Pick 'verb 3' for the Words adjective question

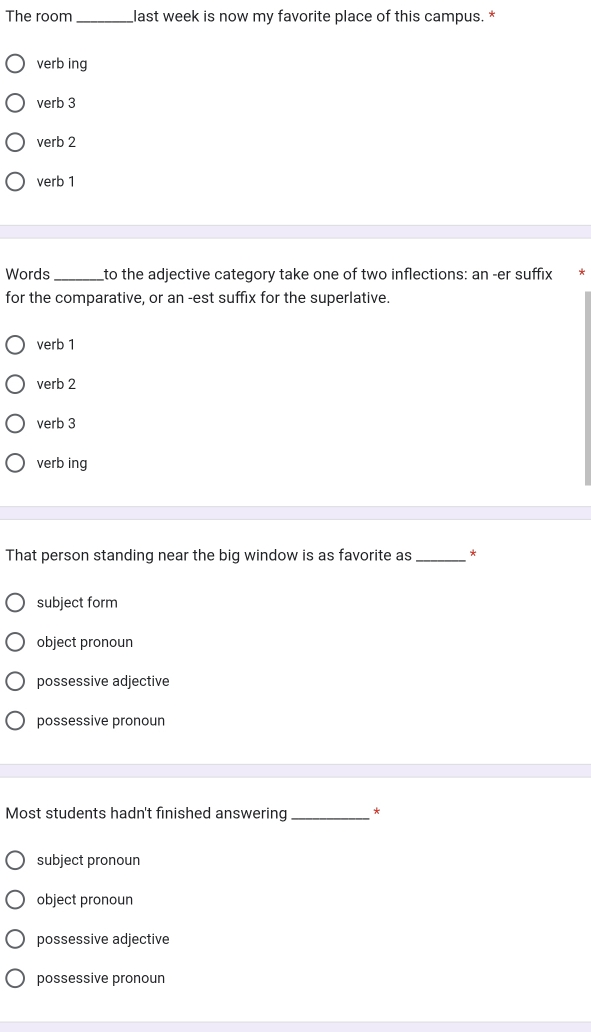click(15, 424)
